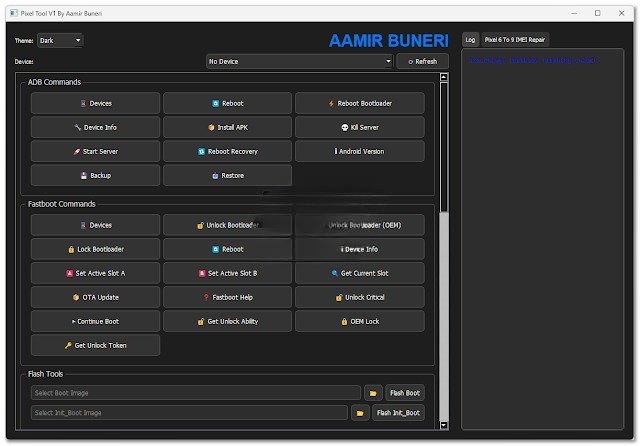The width and height of the screenshot is (640, 446).
Task: Click Reboot Bootloader lightning icon button
Action: tap(360, 103)
